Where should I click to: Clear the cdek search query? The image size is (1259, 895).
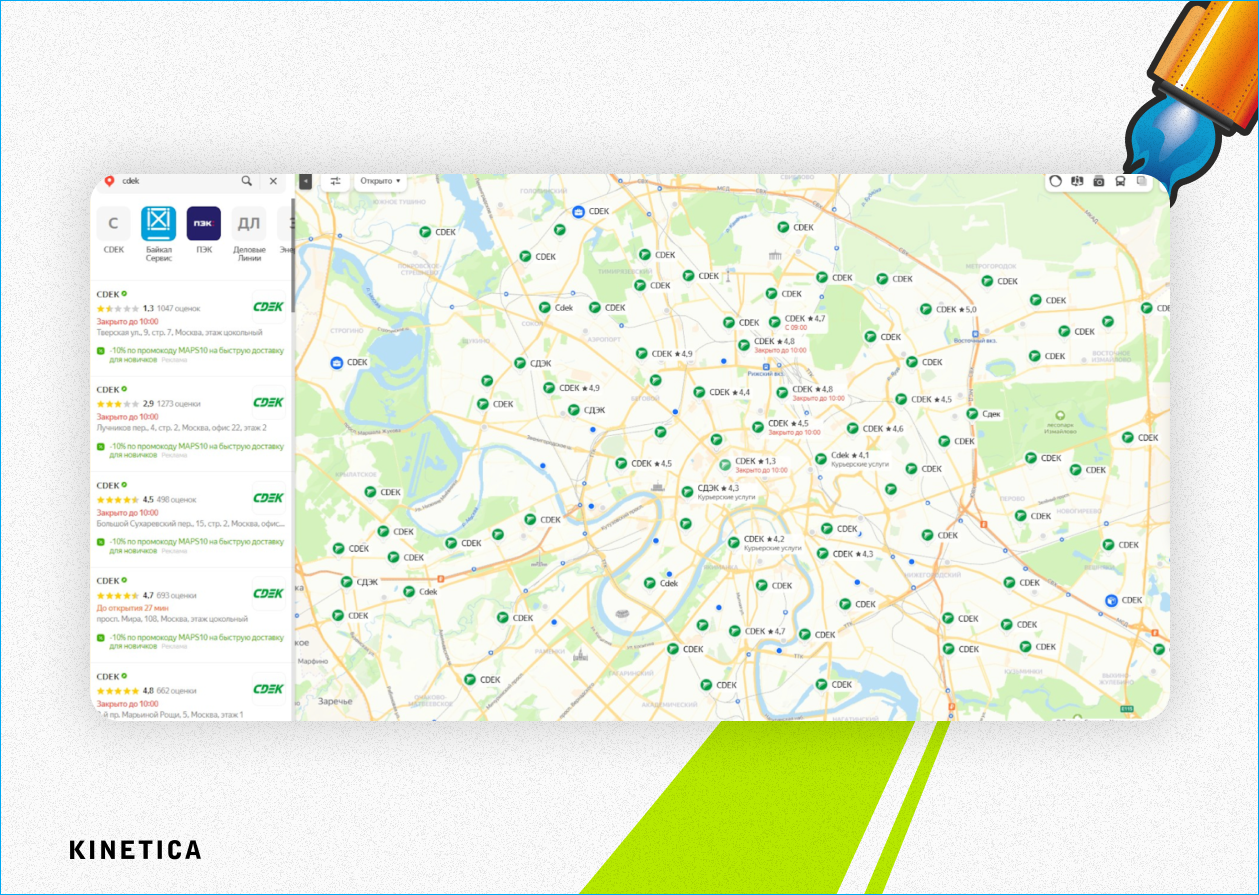click(x=274, y=181)
